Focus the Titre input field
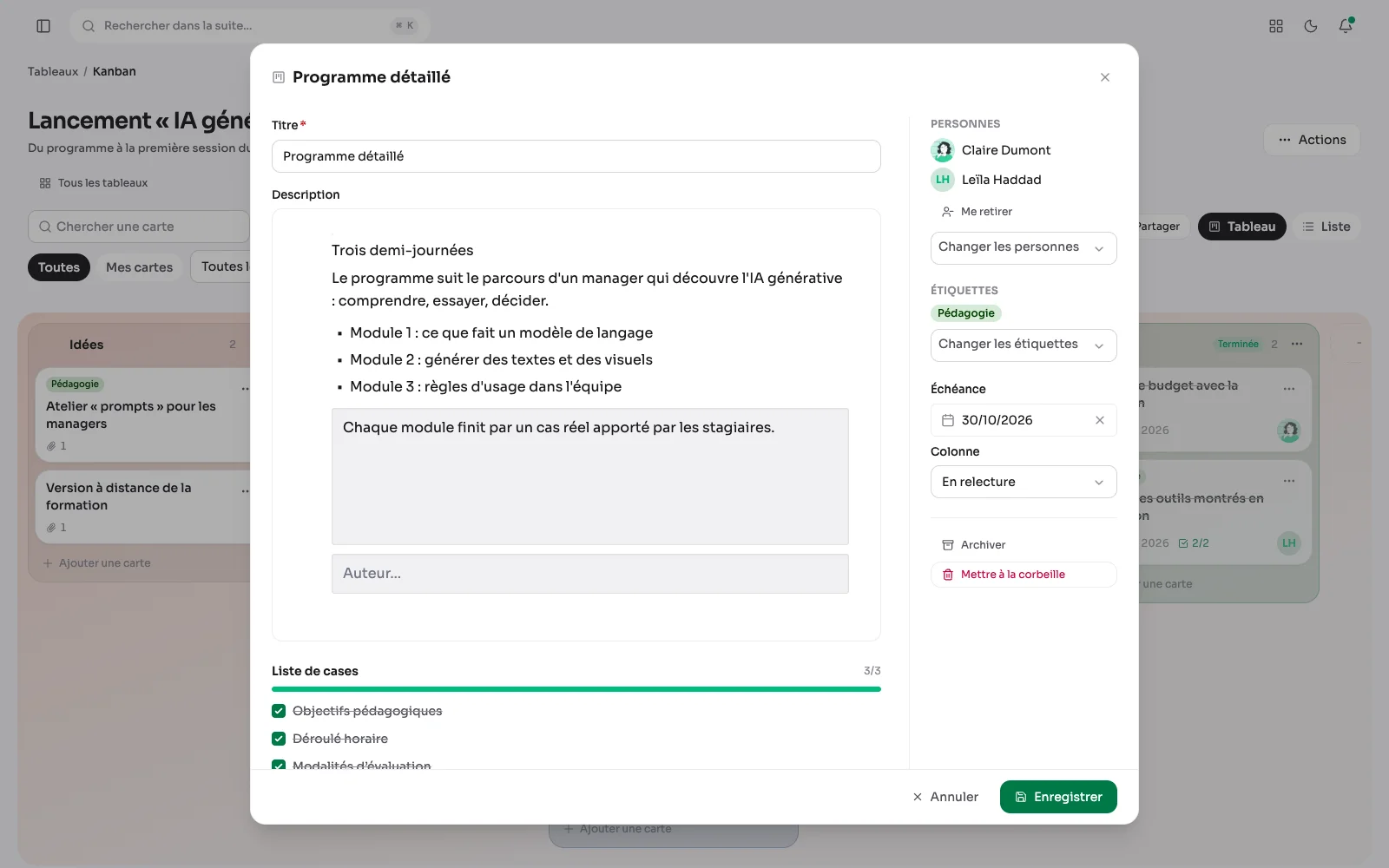Screen dimensions: 1389x868 pyautogui.click(x=576, y=156)
